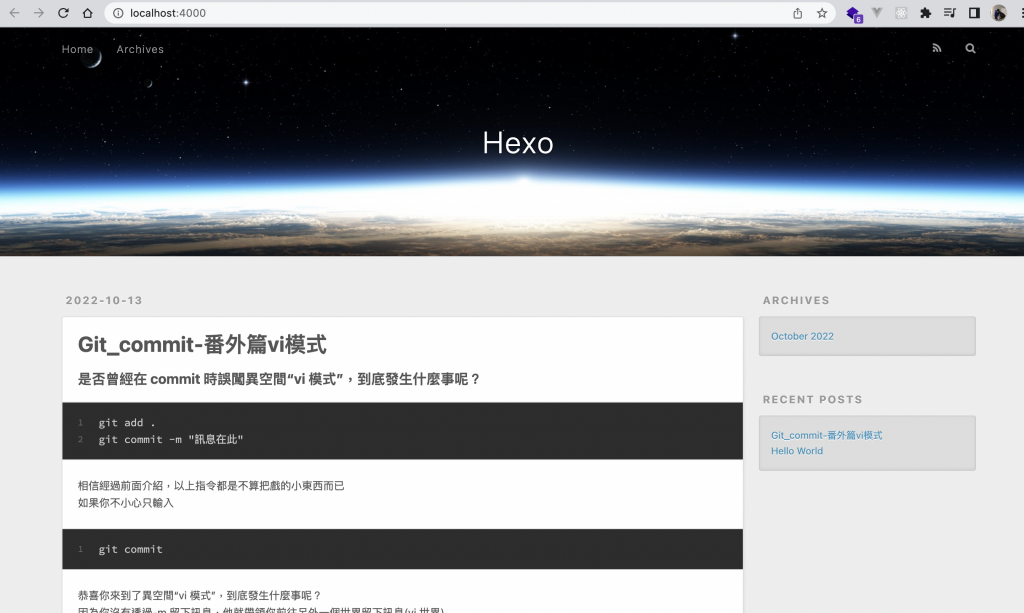Open the blog search icon
Viewport: 1024px width, 613px height.
[970, 48]
